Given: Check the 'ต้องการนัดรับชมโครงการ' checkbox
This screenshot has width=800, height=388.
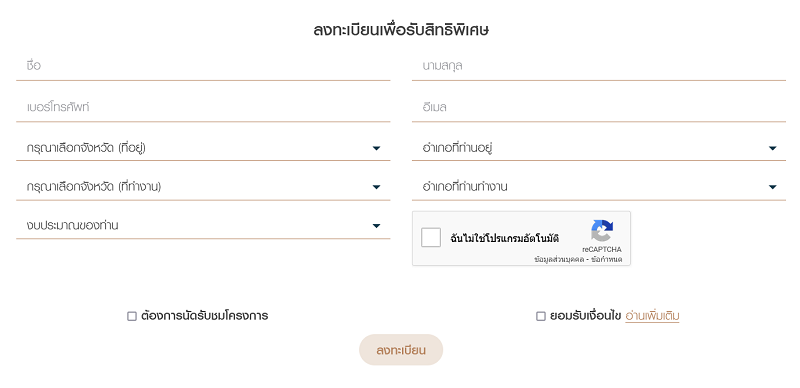Looking at the screenshot, I should [132, 316].
